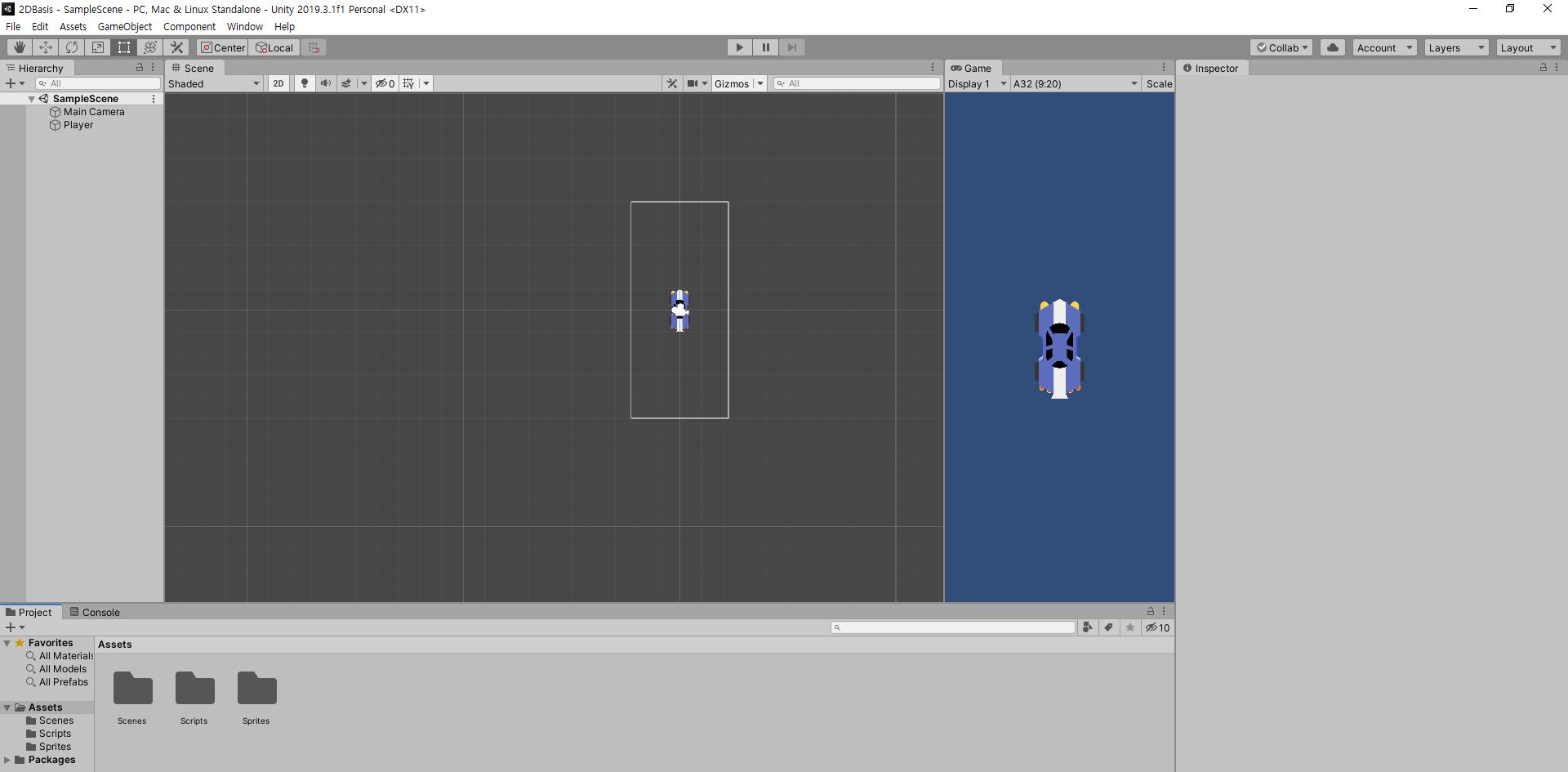1568x772 pixels.
Task: Open Scene component tools icon
Action: 672,83
